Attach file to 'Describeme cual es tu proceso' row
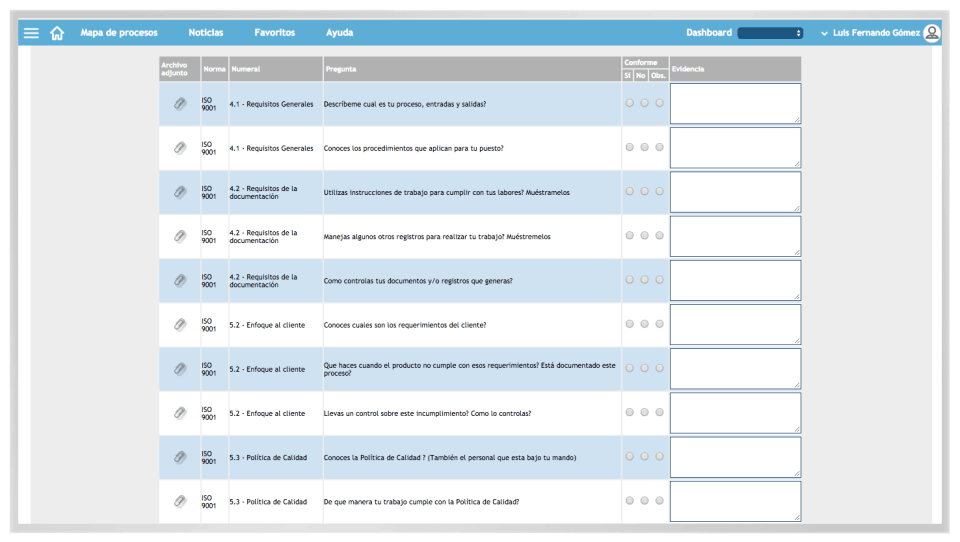Image resolution: width=960 pixels, height=542 pixels. pyautogui.click(x=179, y=104)
